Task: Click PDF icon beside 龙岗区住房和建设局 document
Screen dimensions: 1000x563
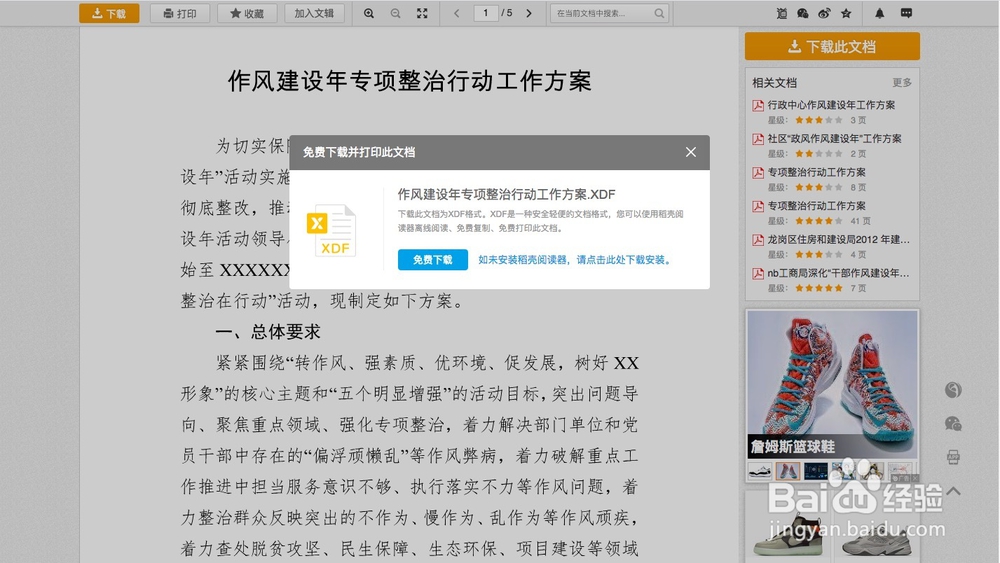Action: pyautogui.click(x=758, y=240)
